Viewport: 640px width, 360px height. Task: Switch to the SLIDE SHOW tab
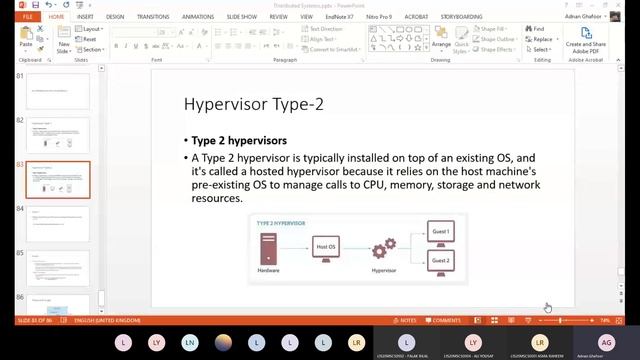242,17
